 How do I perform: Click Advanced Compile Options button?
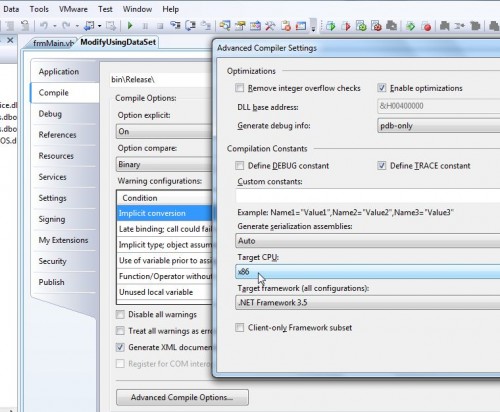point(182,397)
